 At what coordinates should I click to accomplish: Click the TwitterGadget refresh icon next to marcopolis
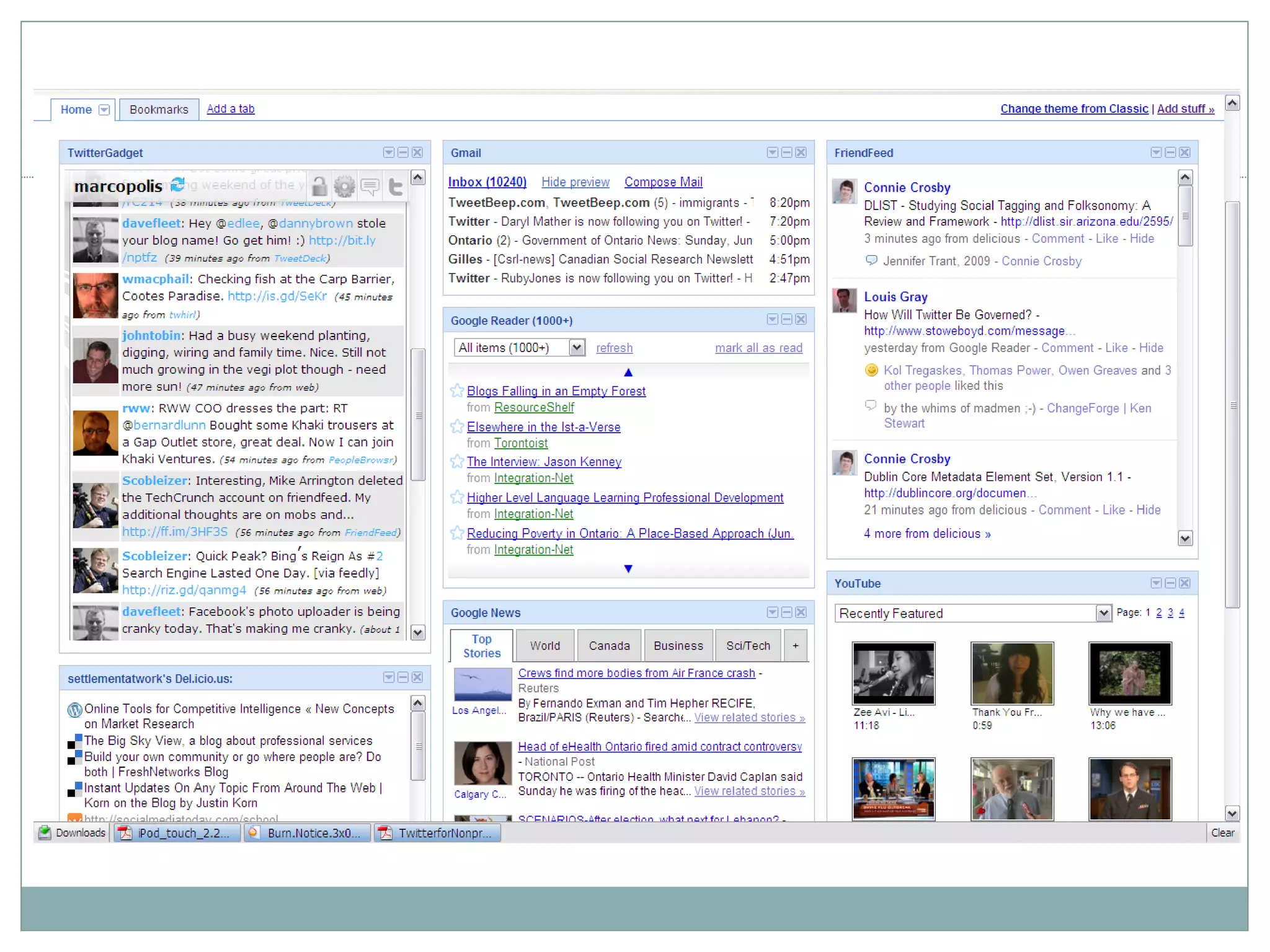(x=178, y=185)
